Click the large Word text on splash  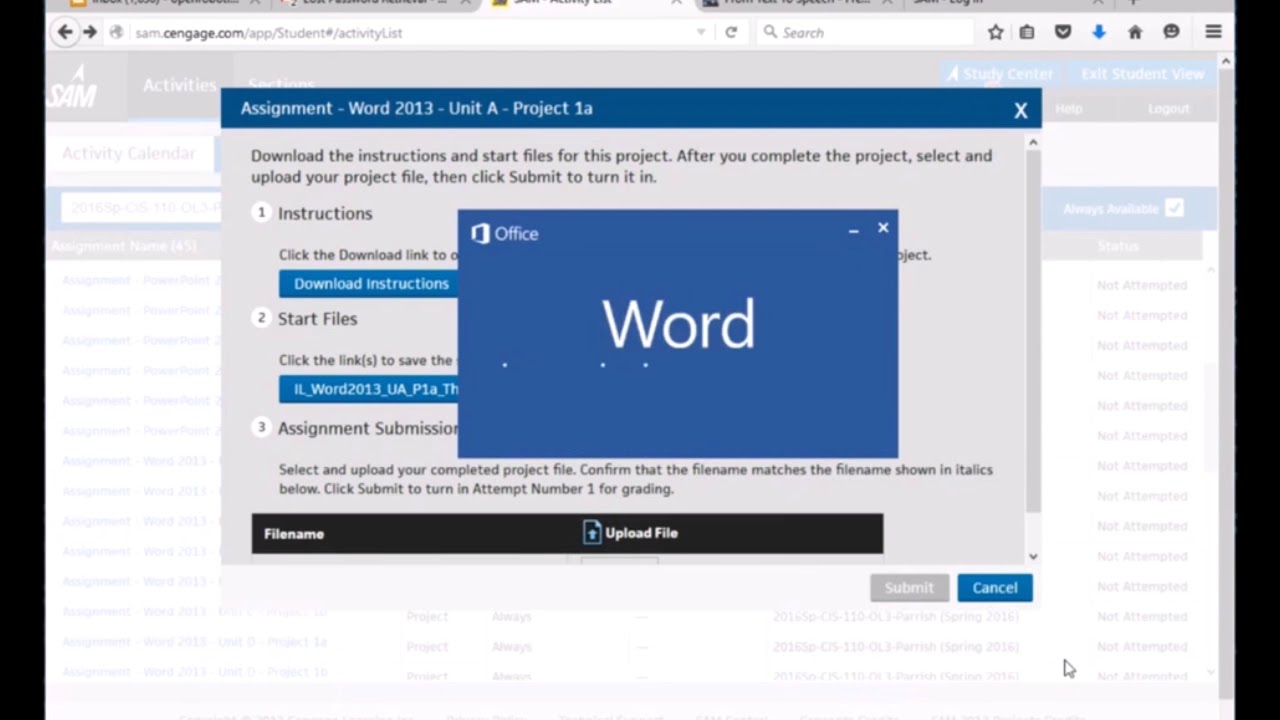[x=678, y=325]
